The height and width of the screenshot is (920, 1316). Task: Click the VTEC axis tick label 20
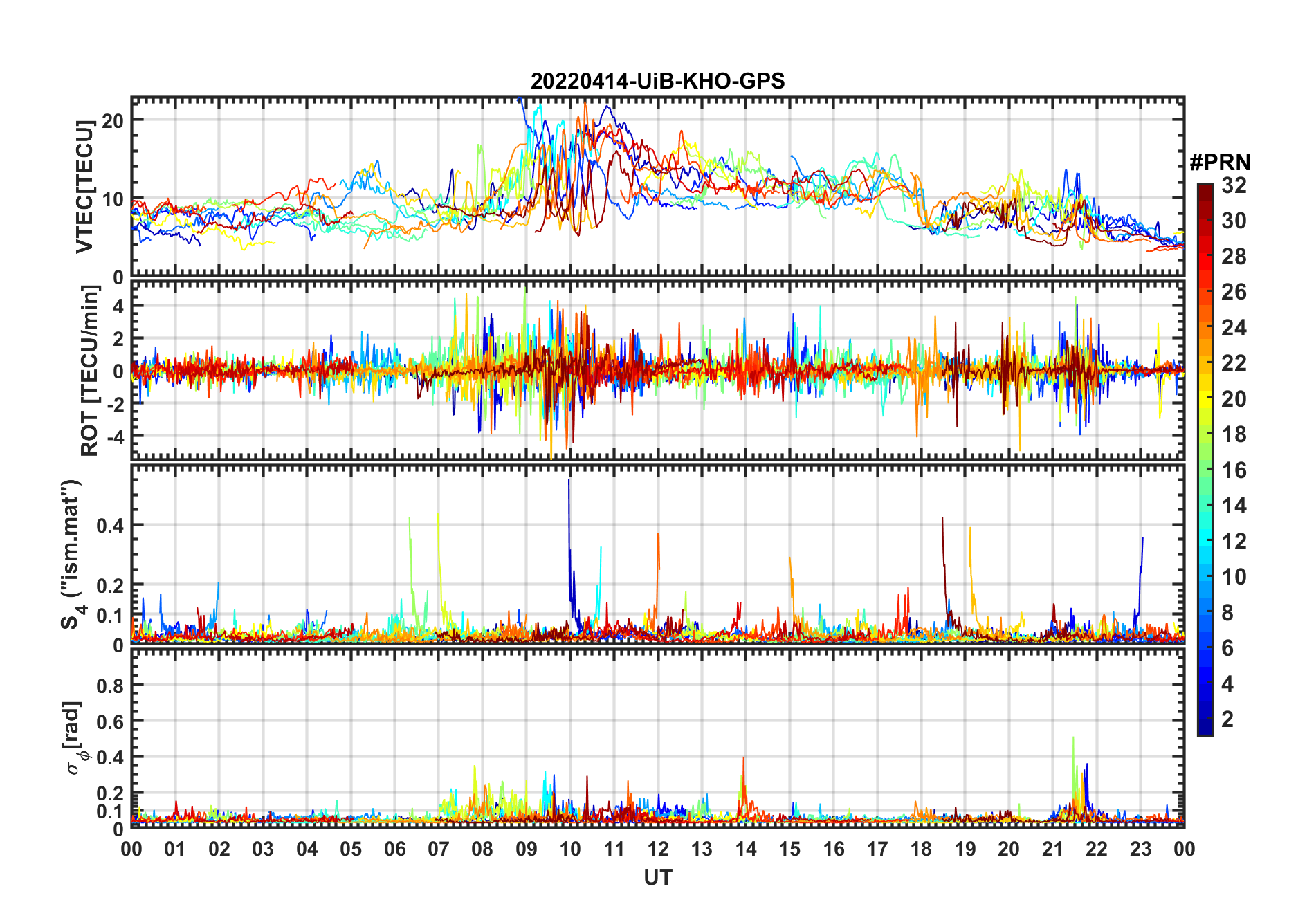[112, 120]
